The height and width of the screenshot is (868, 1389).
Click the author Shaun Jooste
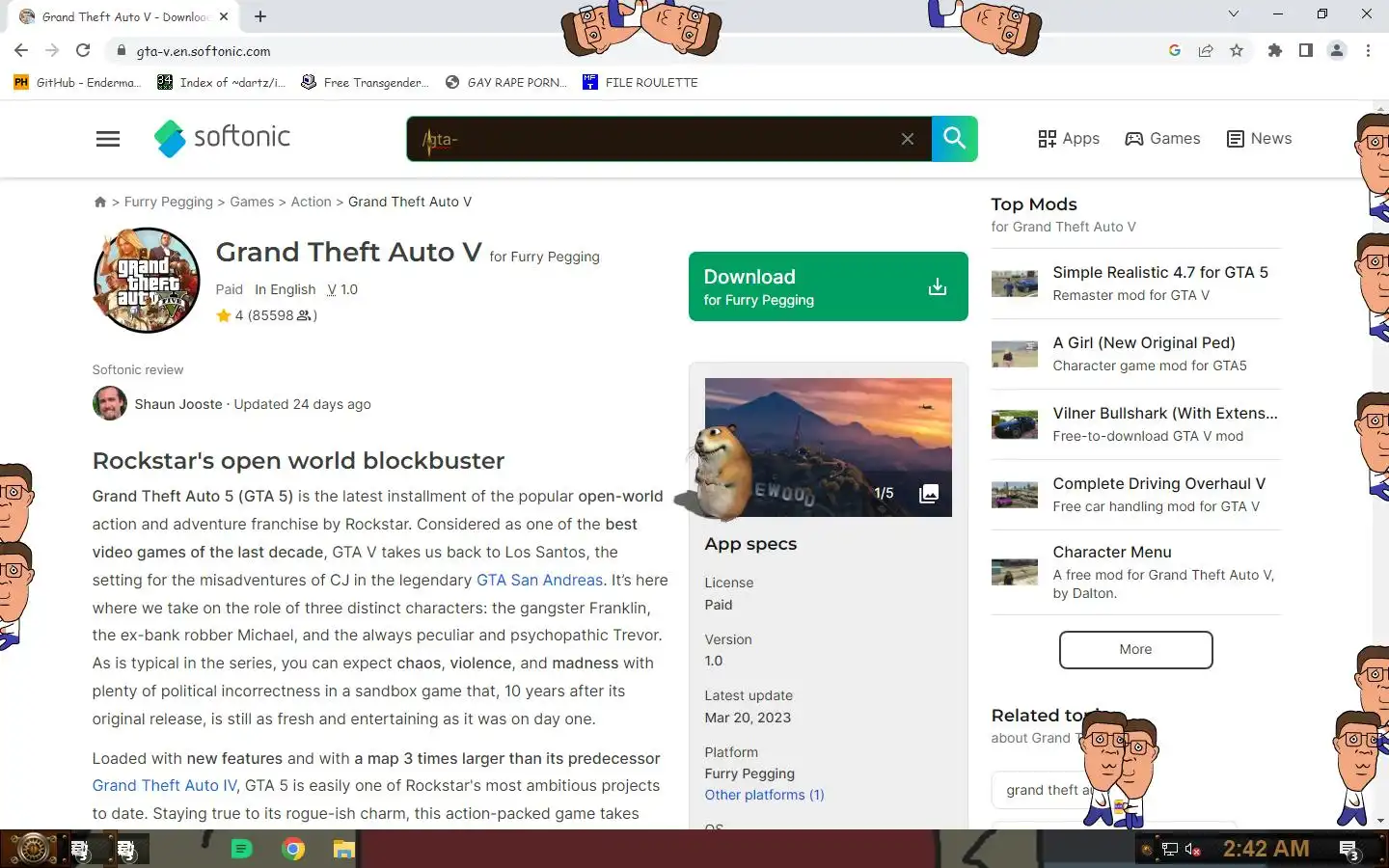pyautogui.click(x=178, y=404)
